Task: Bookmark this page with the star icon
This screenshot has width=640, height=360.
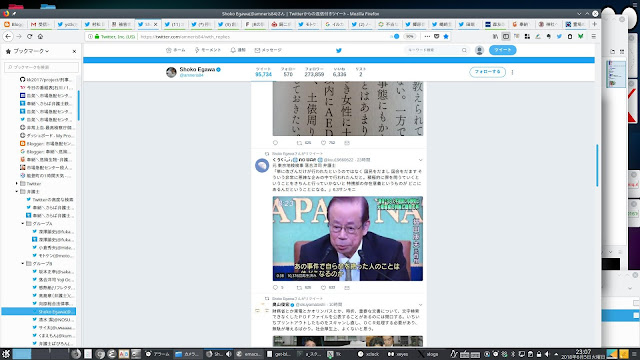Action: pos(446,36)
